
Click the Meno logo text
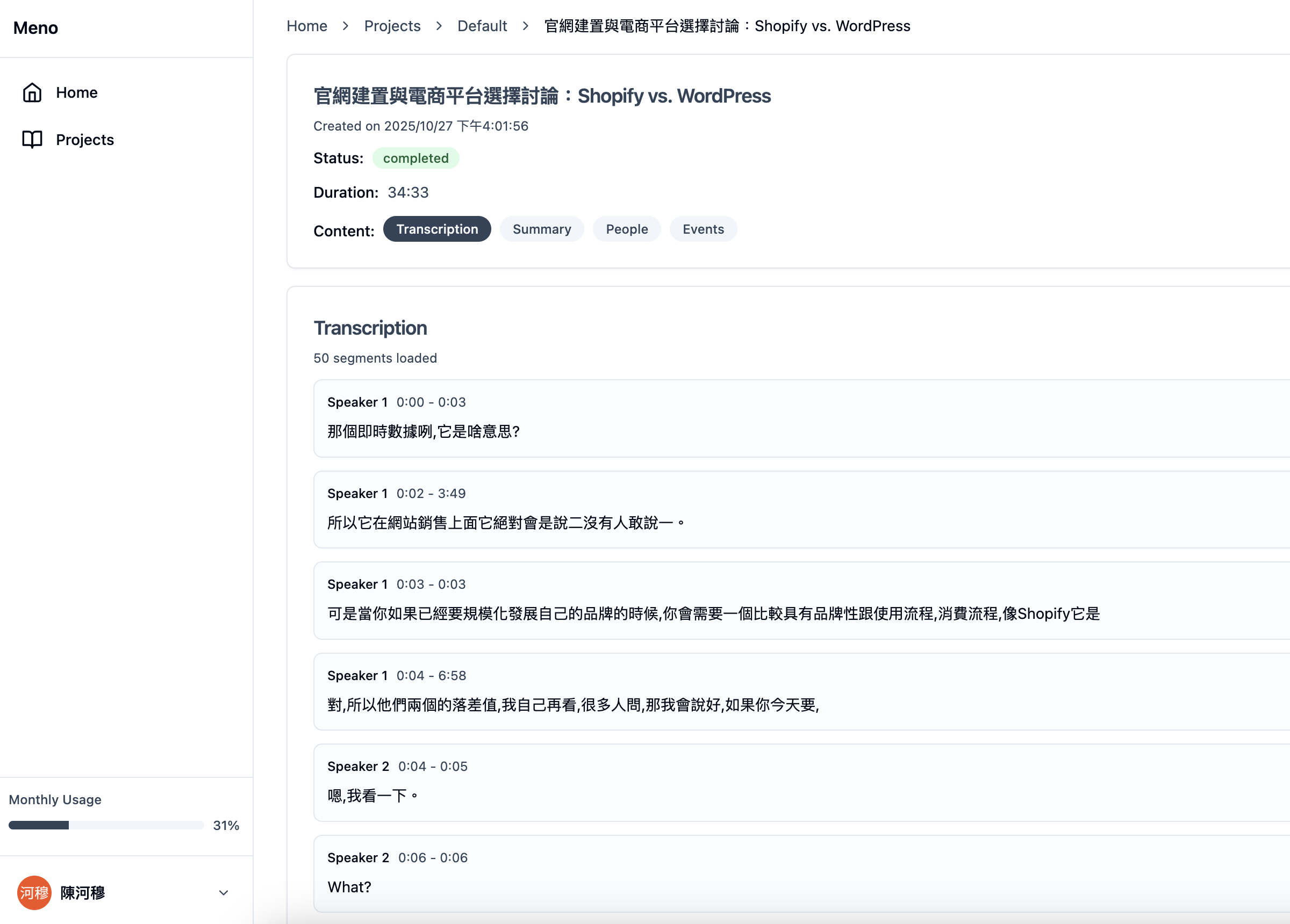(35, 28)
